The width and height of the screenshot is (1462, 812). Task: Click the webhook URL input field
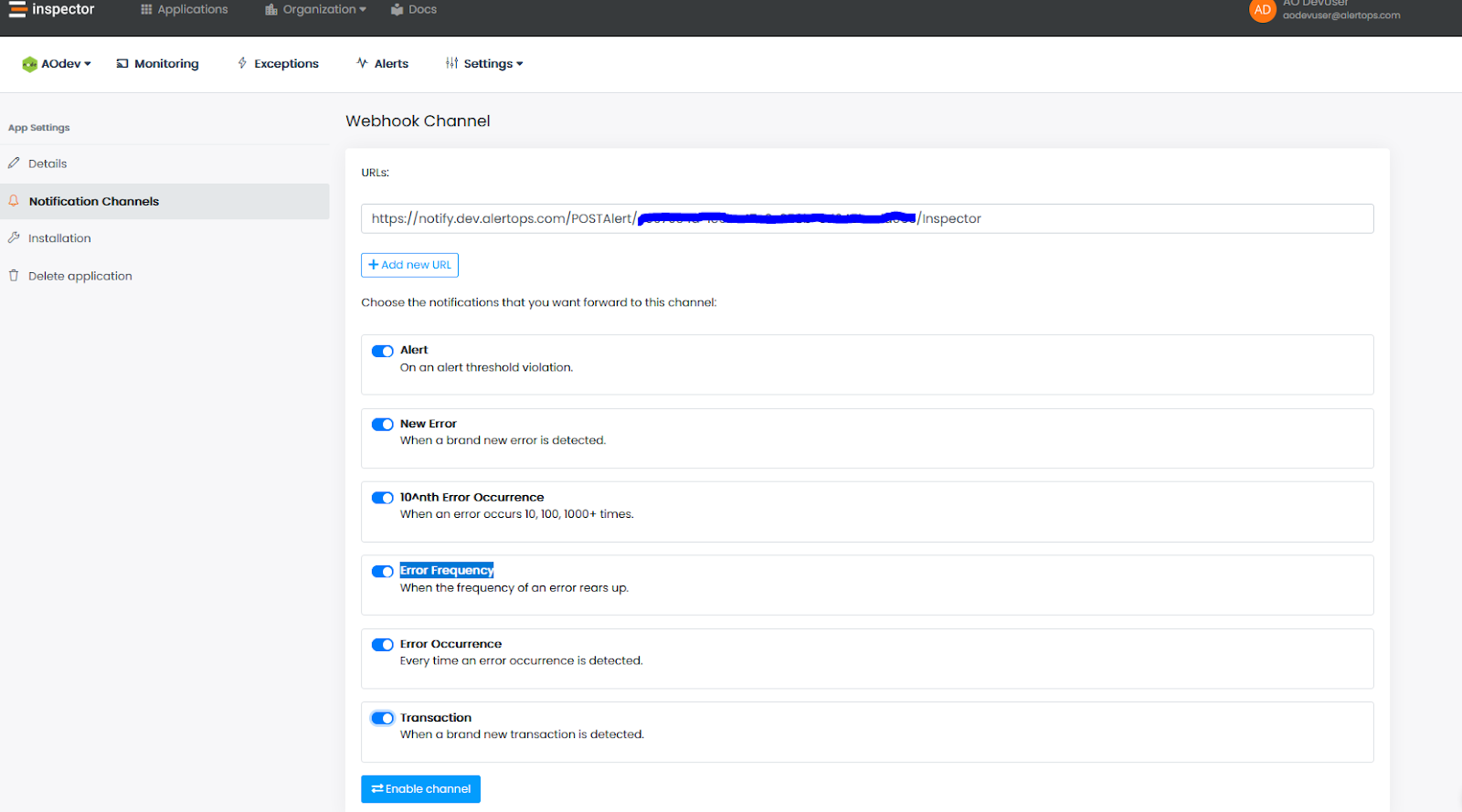pos(1142,219)
